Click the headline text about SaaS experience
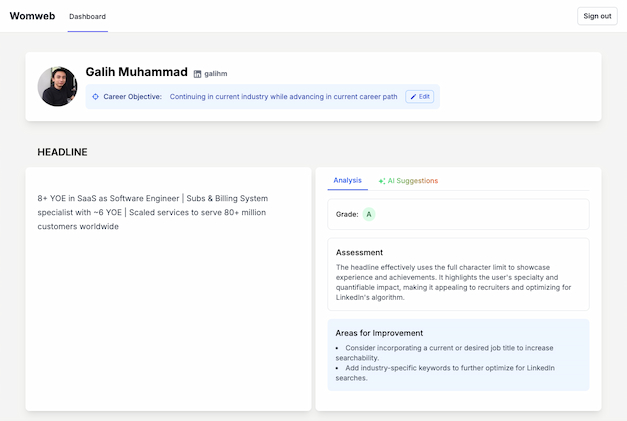The height and width of the screenshot is (421, 627). tap(153, 212)
